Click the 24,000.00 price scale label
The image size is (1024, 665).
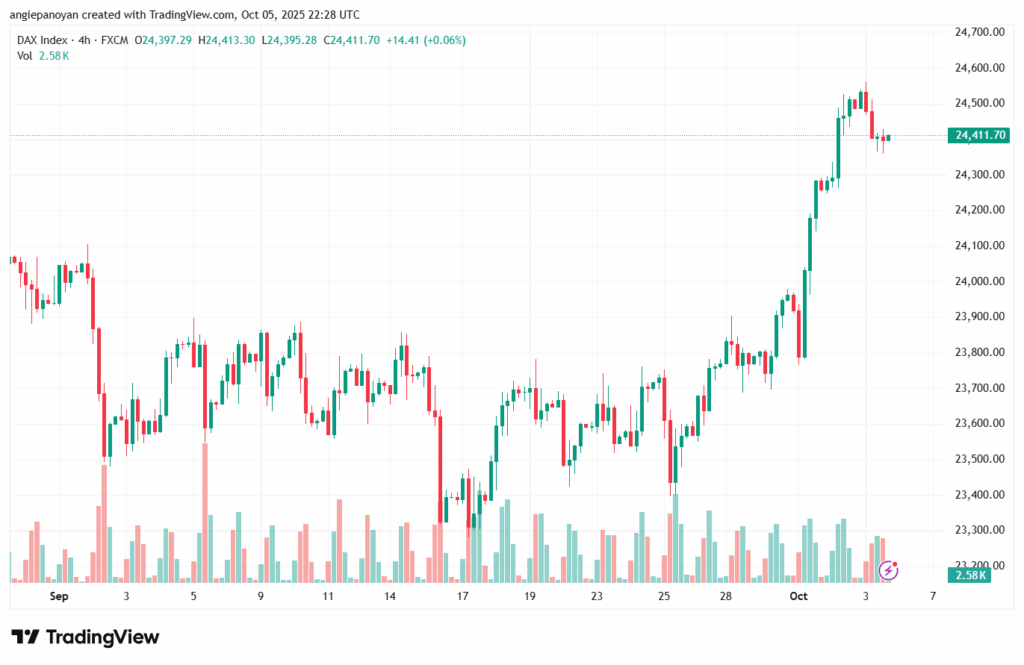coord(980,281)
